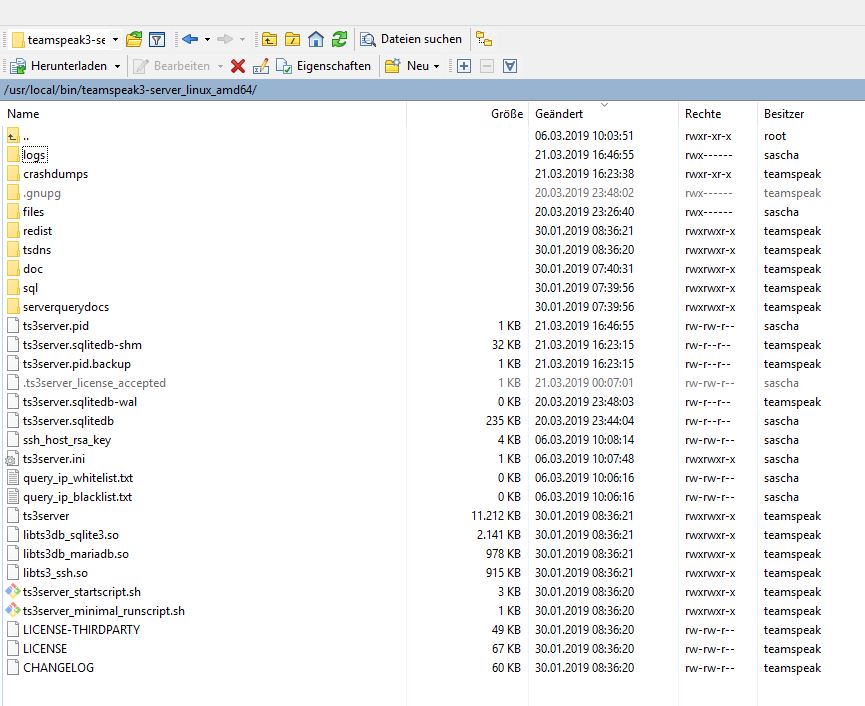Go to the home directory icon
Screen dimensions: 865x706
coord(316,39)
